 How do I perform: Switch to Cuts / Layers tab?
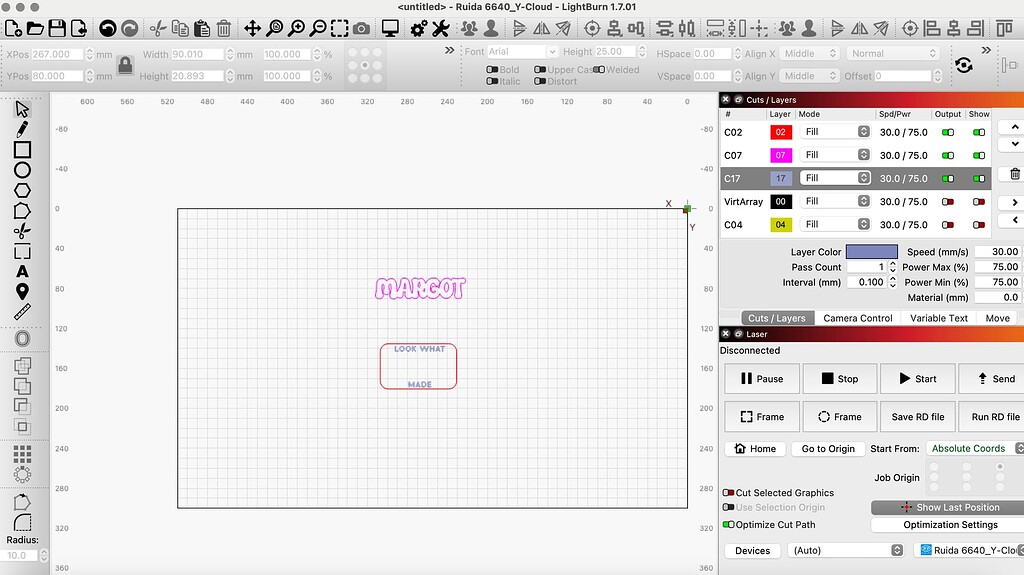click(x=776, y=318)
